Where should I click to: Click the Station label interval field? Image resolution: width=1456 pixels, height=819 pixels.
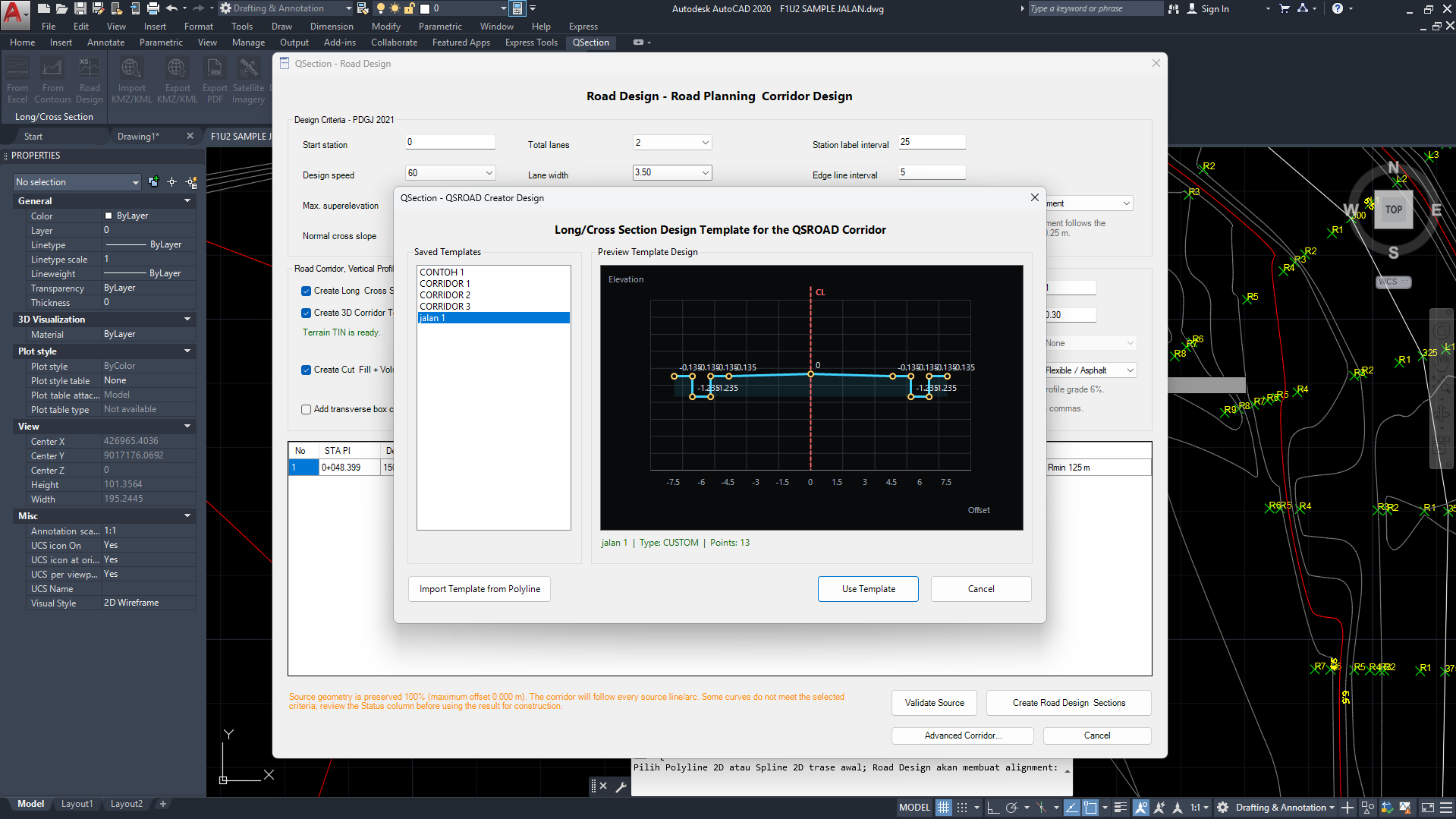click(932, 142)
